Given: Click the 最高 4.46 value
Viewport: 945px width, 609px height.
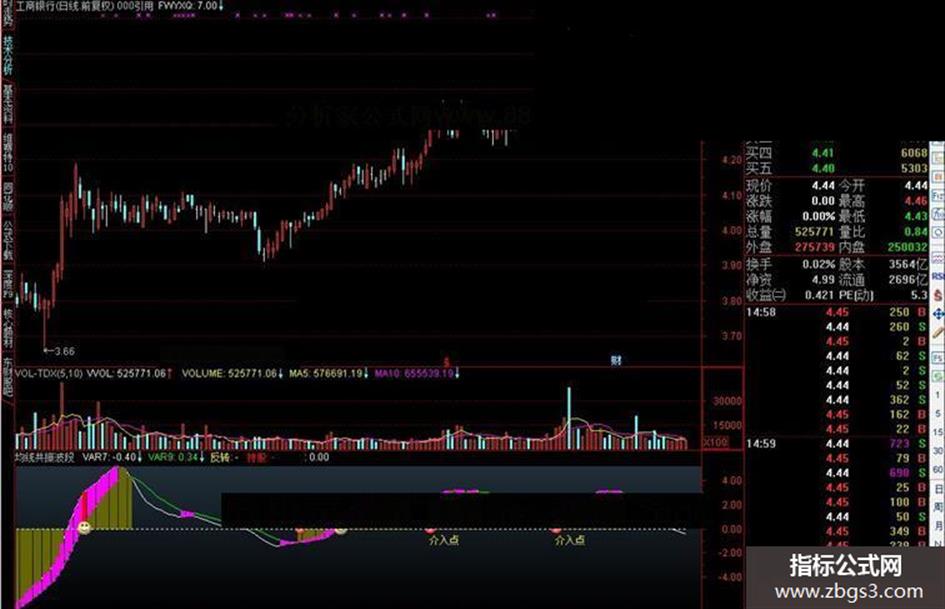Looking at the screenshot, I should click(915, 201).
